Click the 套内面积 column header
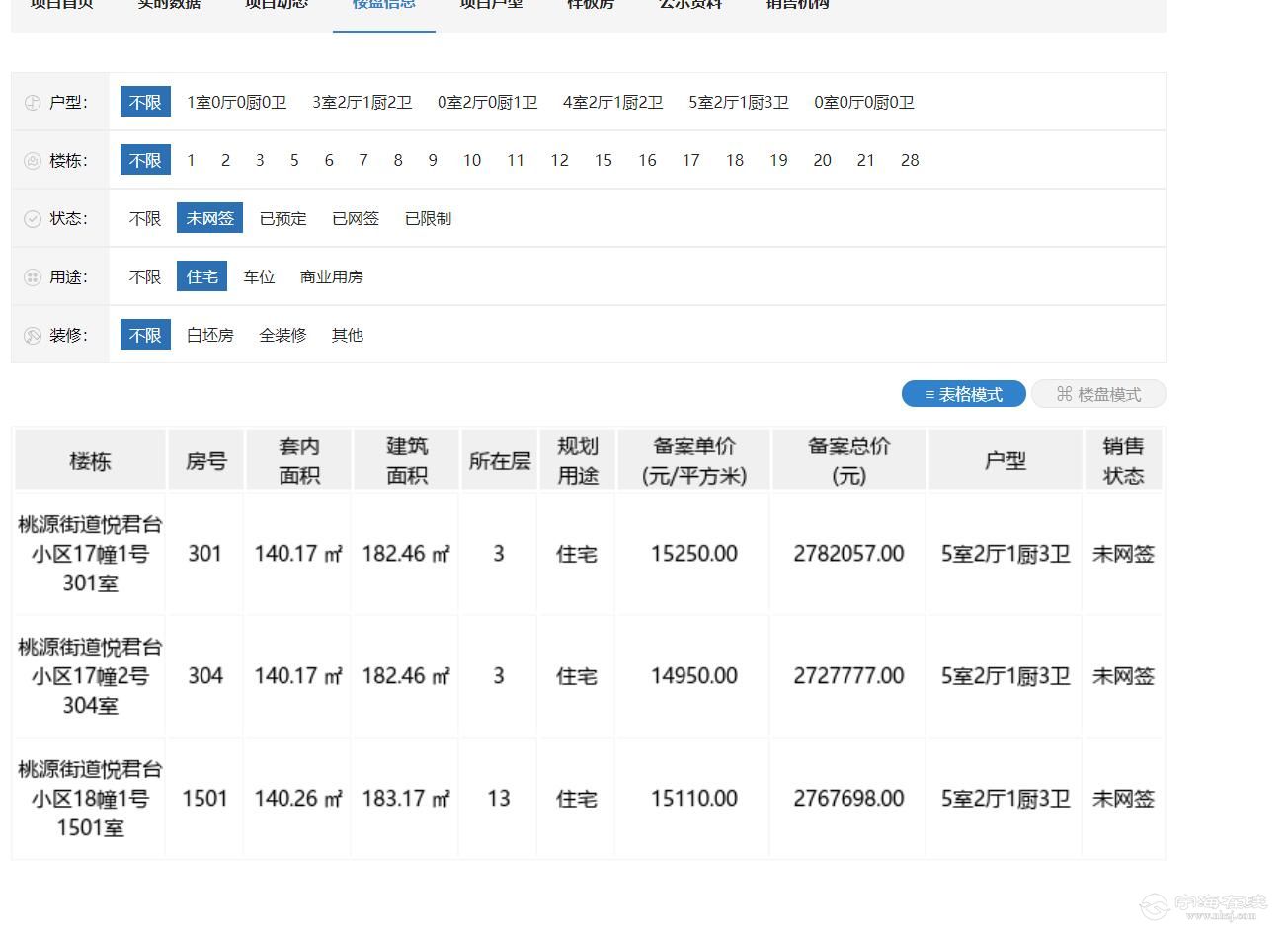Screen dimensions: 1288x935 pos(298,460)
